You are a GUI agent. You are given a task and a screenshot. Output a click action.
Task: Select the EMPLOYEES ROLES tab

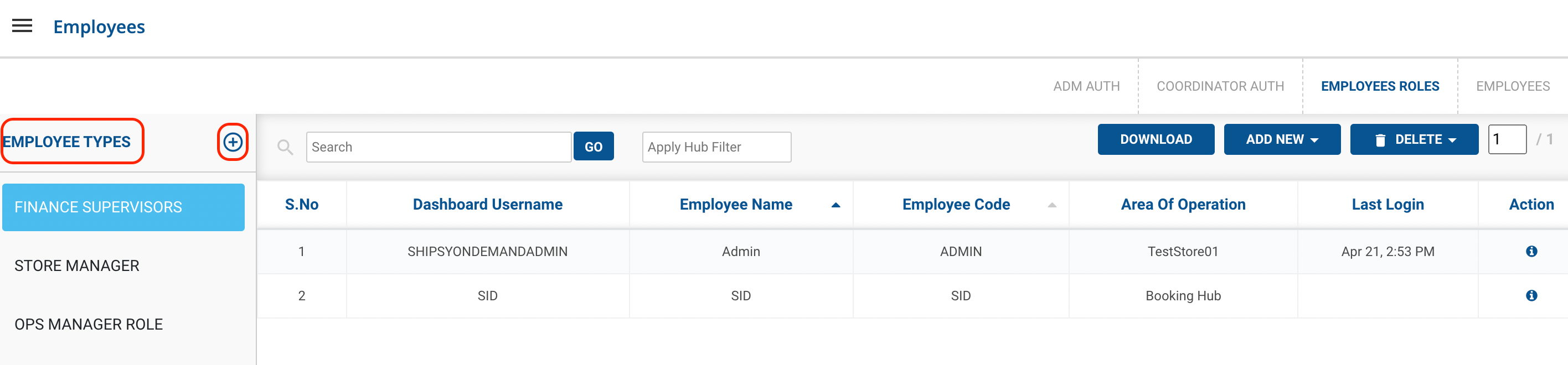point(1379,86)
